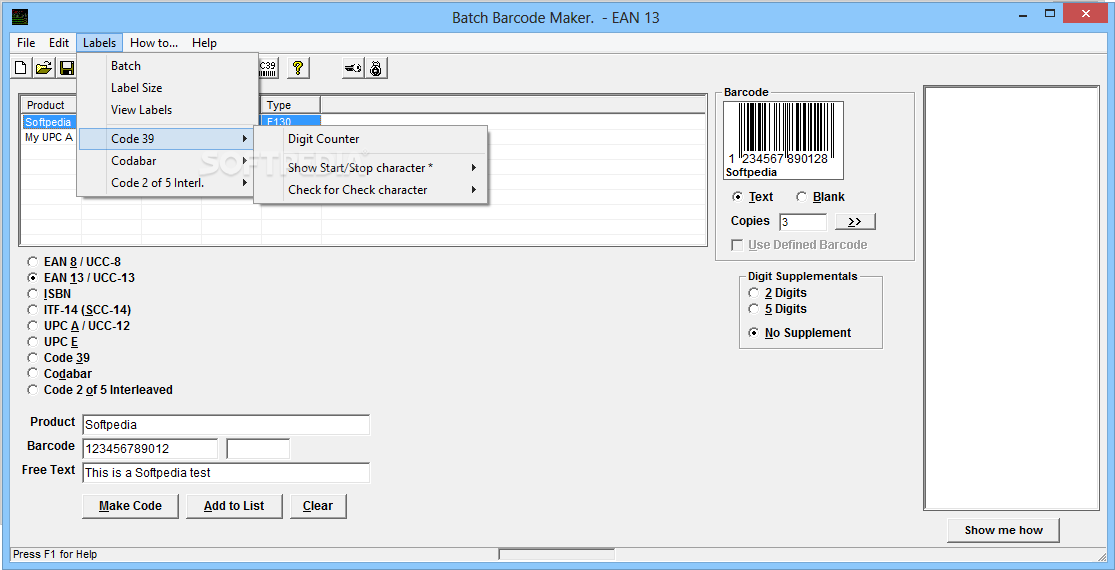
Task: Click the barcode preview image
Action: [x=784, y=140]
